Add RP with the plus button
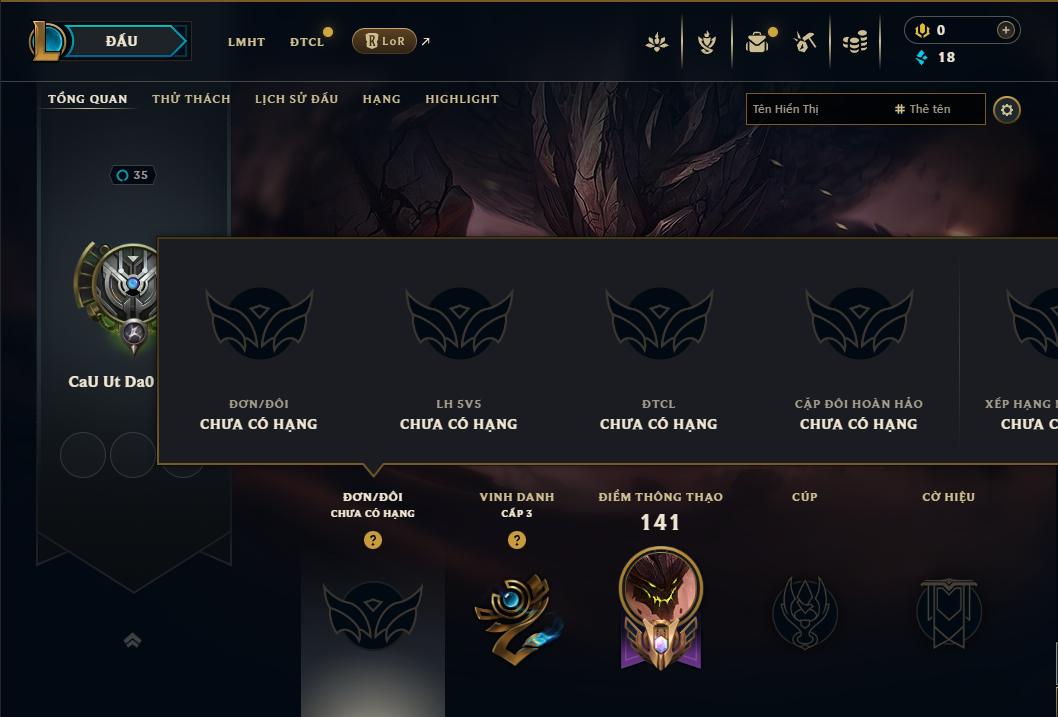This screenshot has width=1058, height=717. (x=1005, y=30)
